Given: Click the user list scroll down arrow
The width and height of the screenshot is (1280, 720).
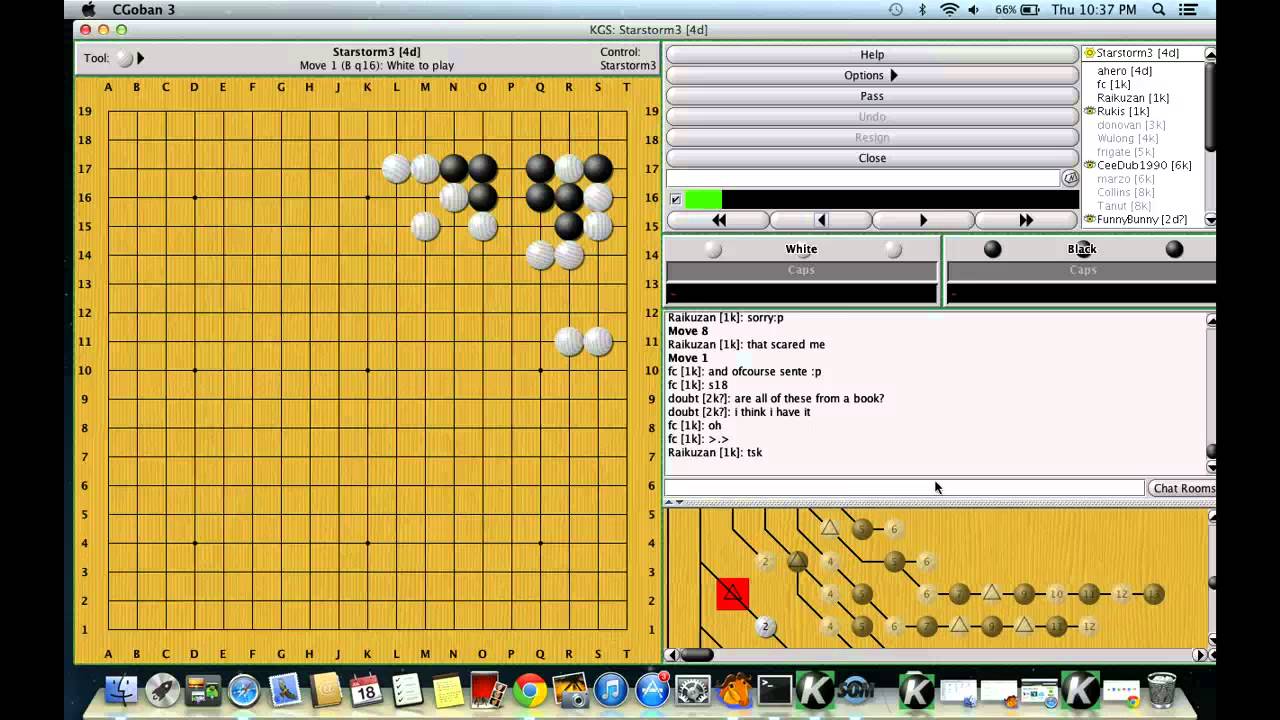Looking at the screenshot, I should tap(1210, 220).
